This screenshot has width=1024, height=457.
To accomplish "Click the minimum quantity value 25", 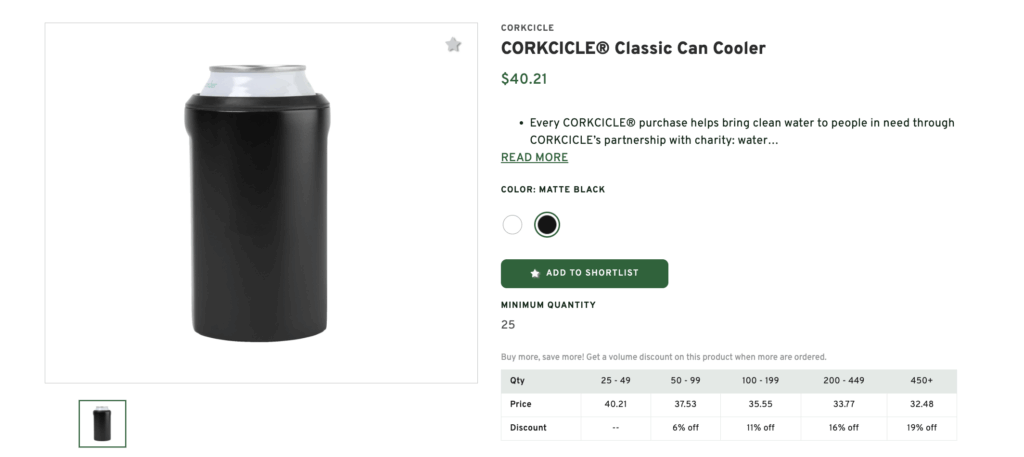I will pos(508,325).
